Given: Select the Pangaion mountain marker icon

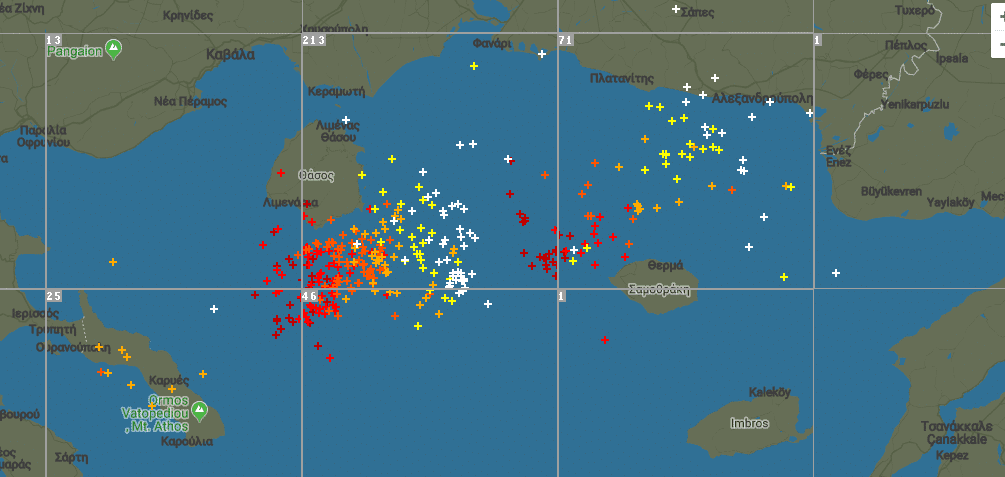Looking at the screenshot, I should coord(114,47).
